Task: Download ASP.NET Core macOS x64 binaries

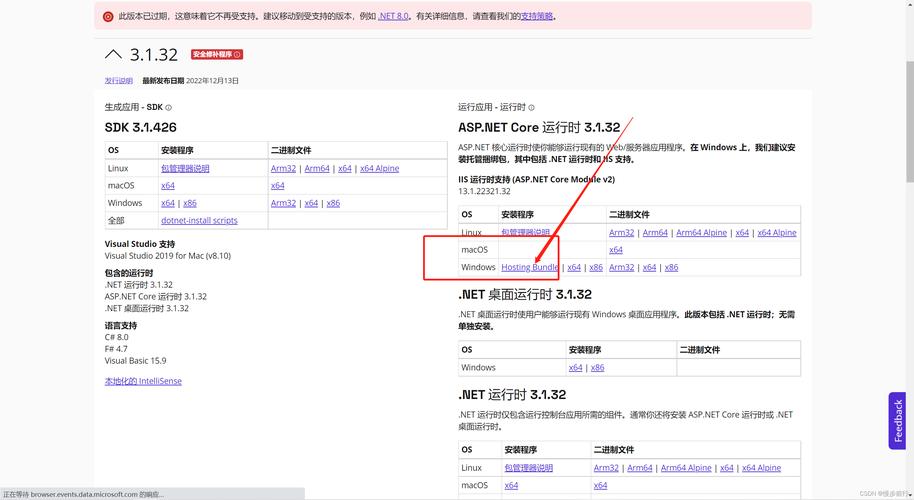Action: (616, 249)
